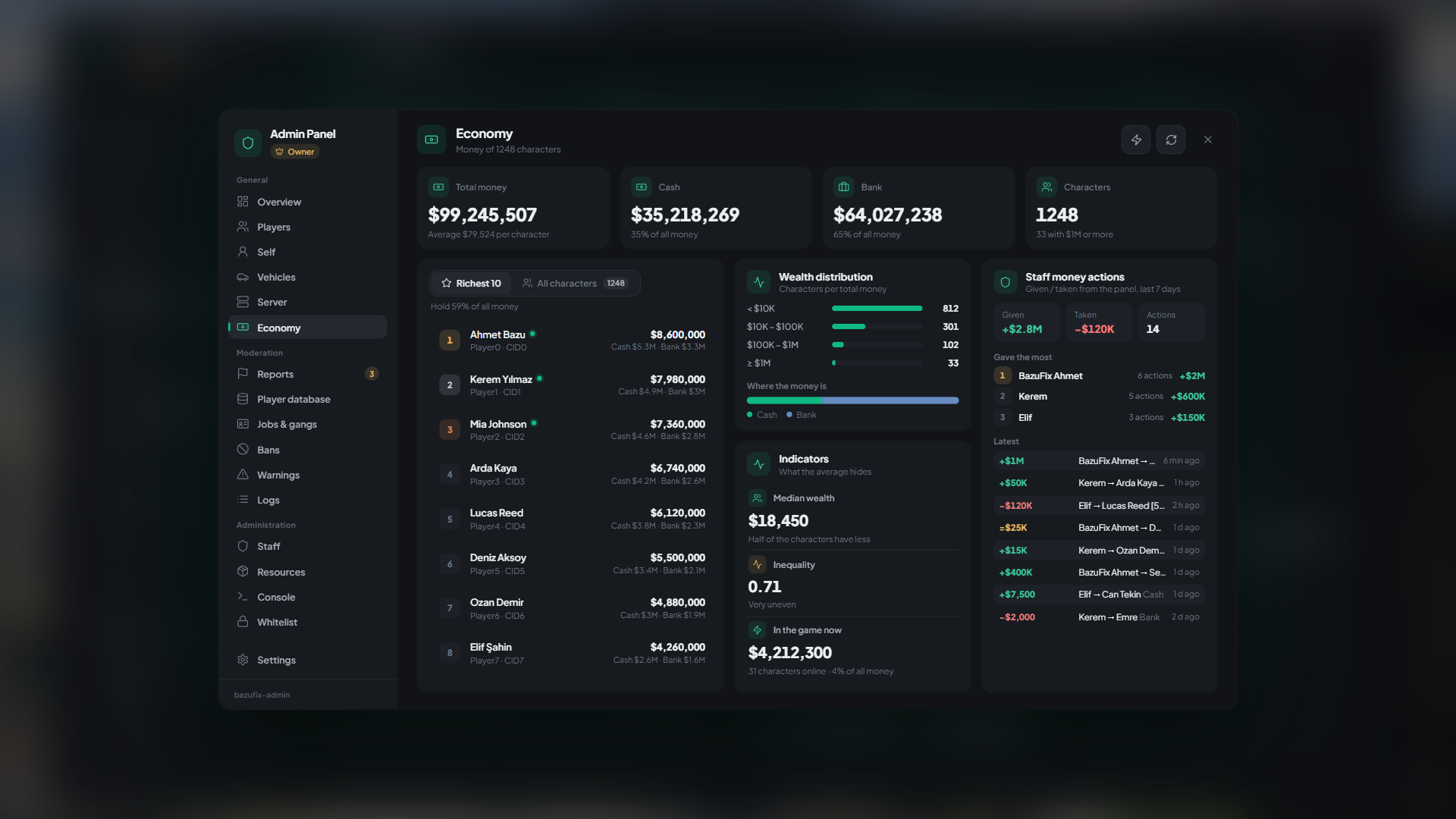Click the +$1M latest action entry
Viewport: 1456px width, 819px height.
pyautogui.click(x=1099, y=461)
